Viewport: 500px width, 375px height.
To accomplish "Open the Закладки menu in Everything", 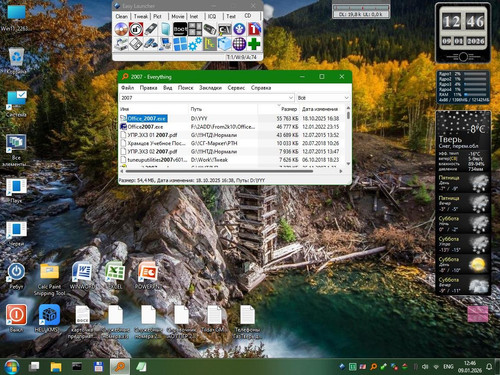I will [210, 88].
